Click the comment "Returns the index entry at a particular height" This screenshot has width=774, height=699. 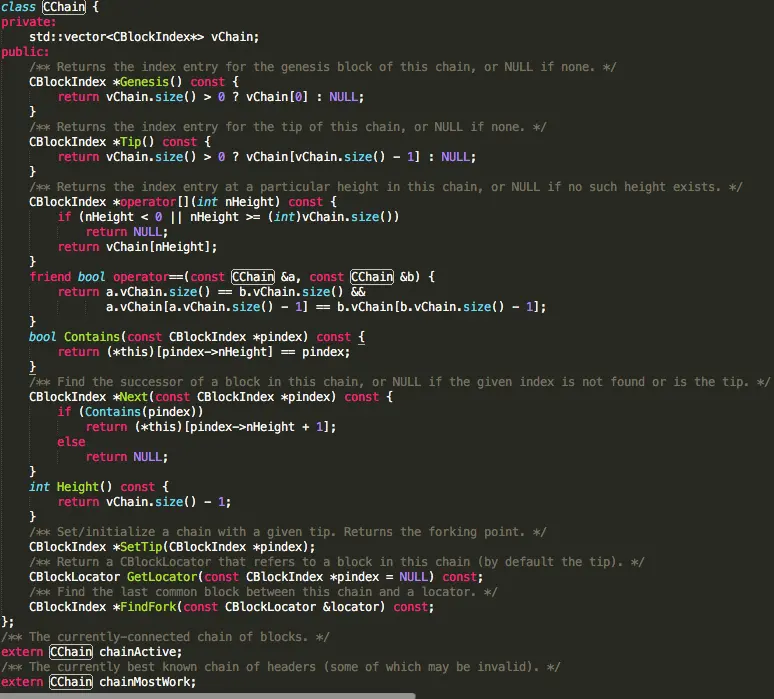tap(386, 187)
